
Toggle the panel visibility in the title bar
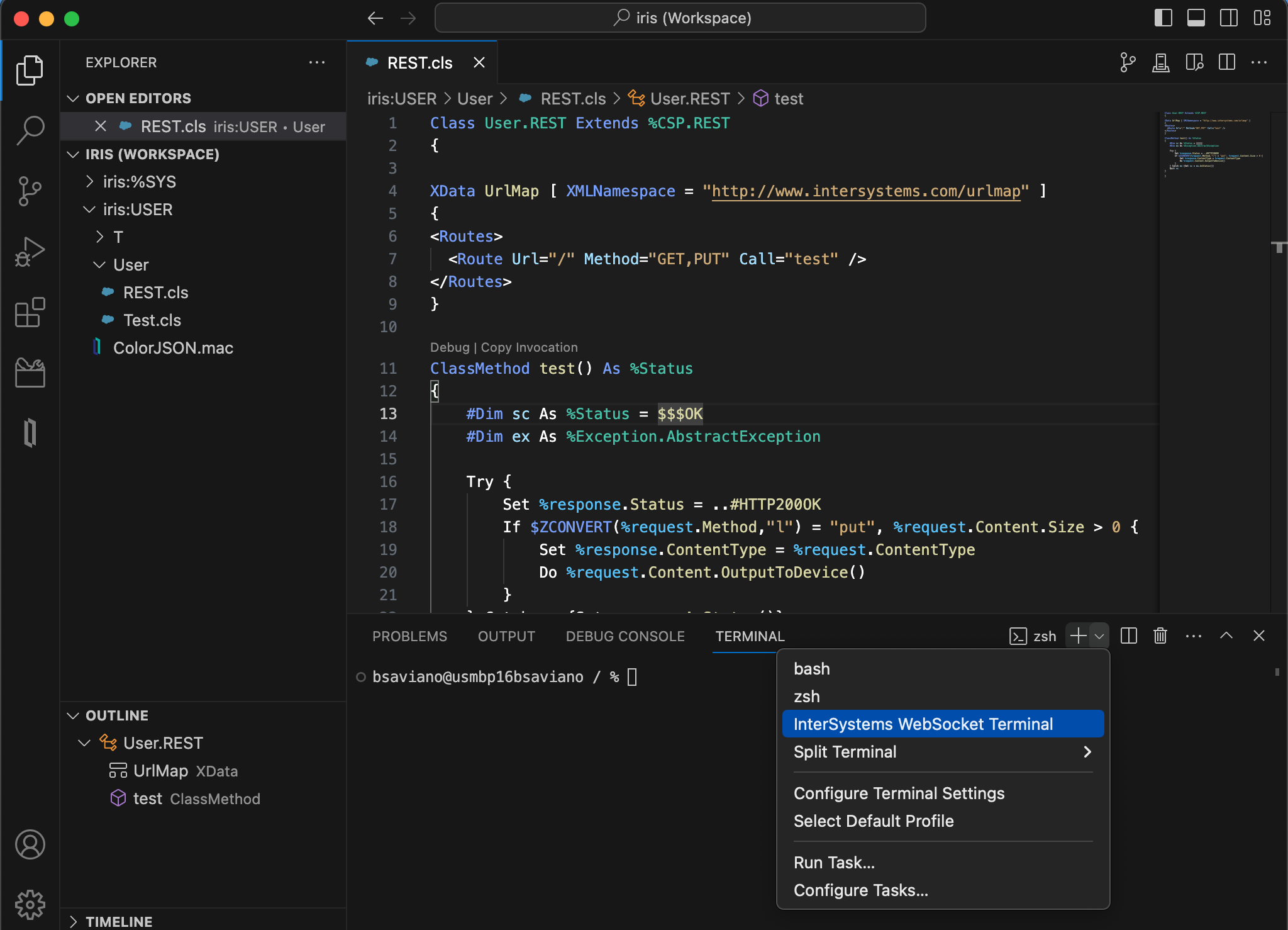(x=1196, y=18)
